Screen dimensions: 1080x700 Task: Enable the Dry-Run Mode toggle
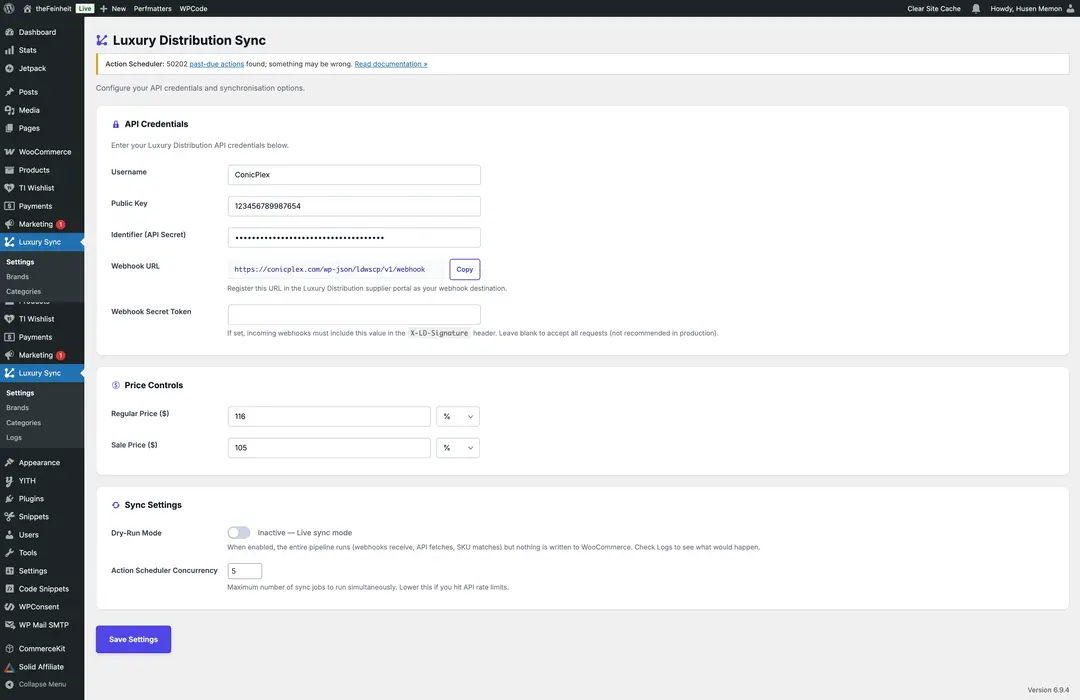pos(239,533)
